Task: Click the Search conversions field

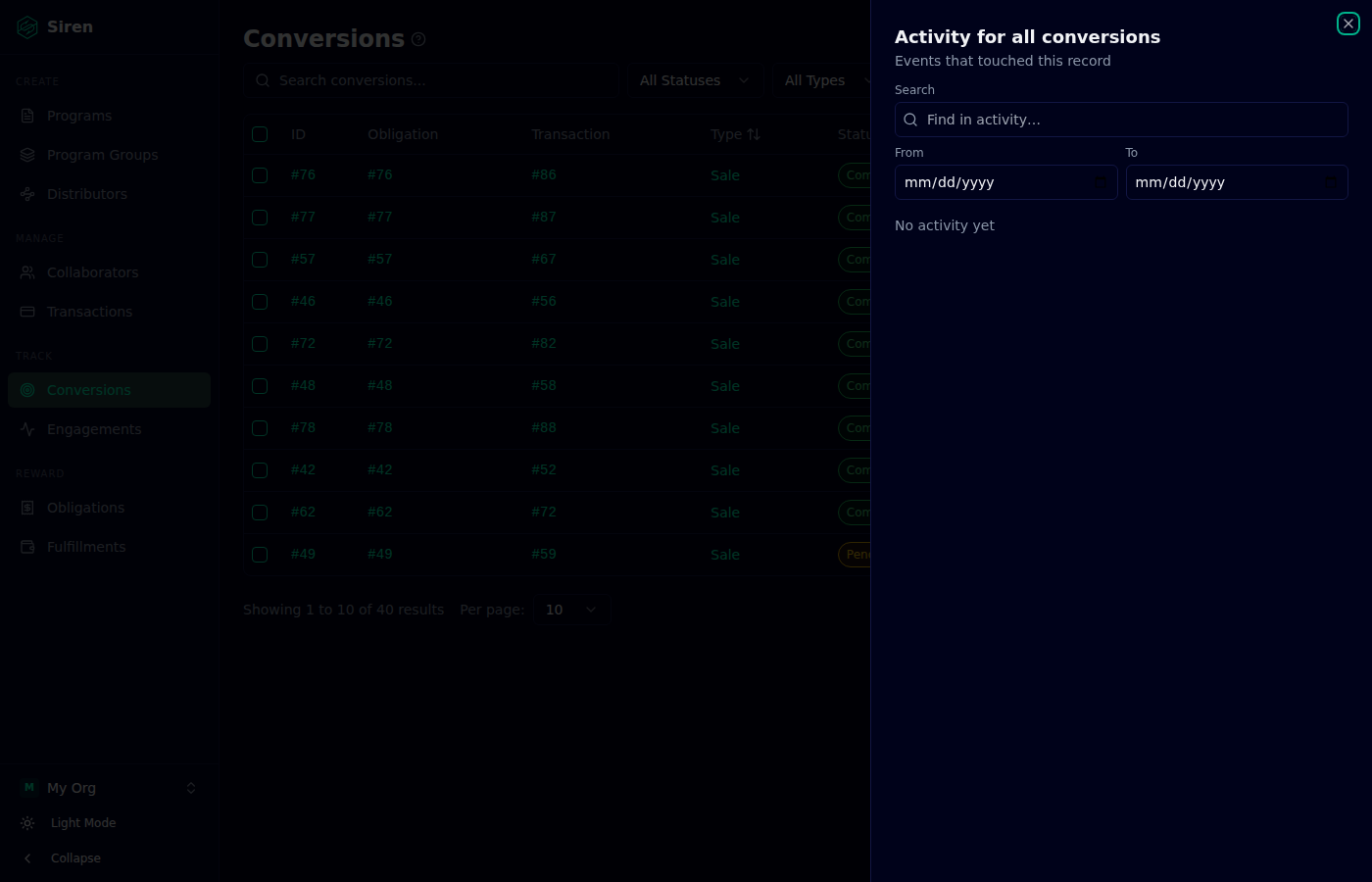Action: [430, 80]
